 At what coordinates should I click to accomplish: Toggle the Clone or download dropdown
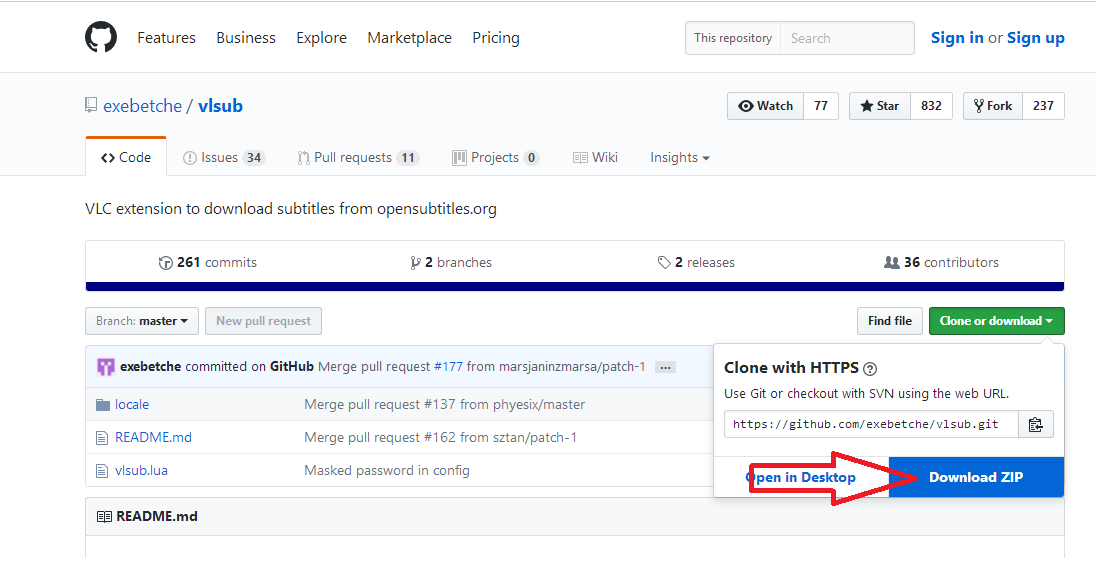(996, 322)
